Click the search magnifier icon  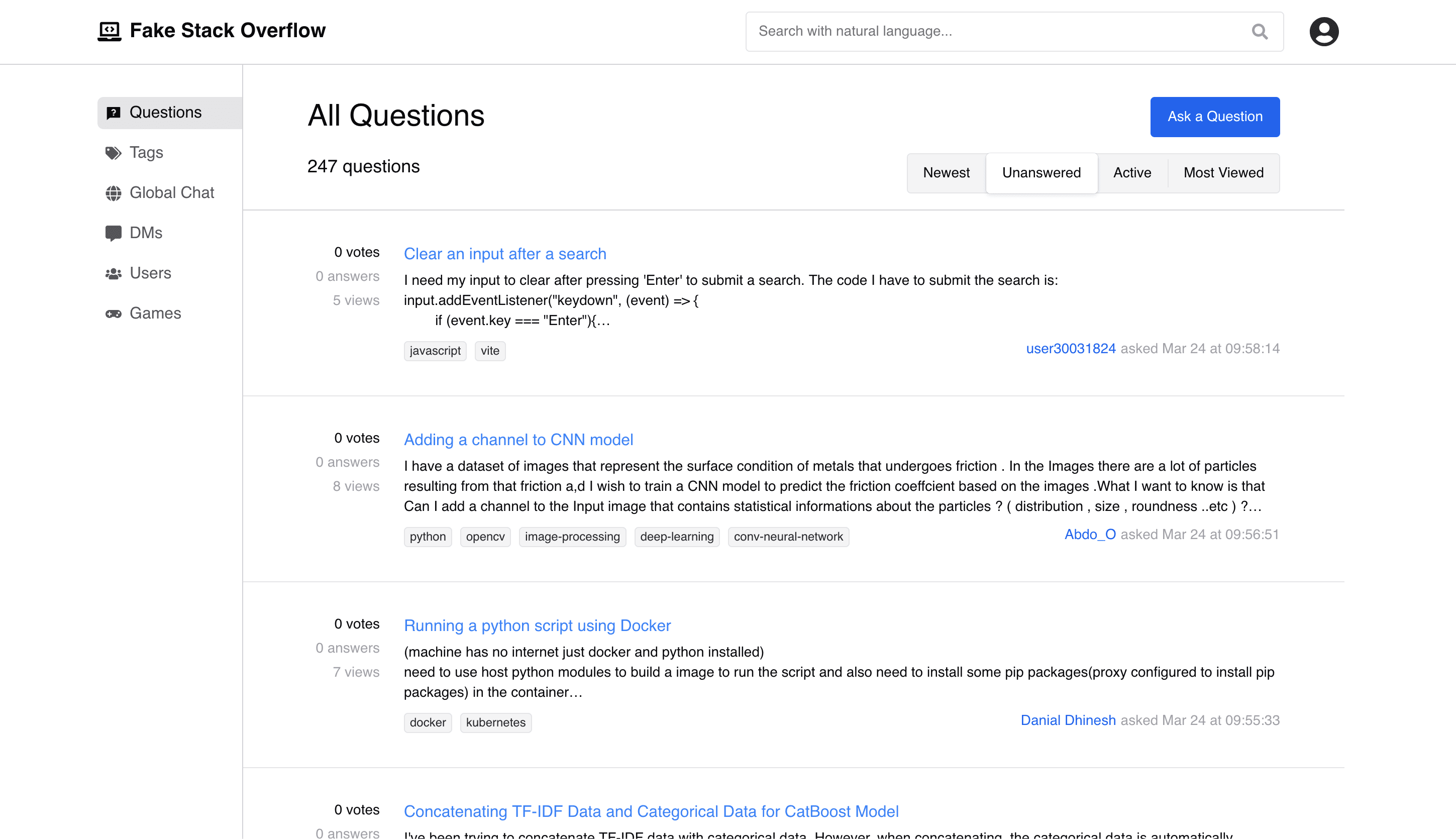pyautogui.click(x=1260, y=31)
